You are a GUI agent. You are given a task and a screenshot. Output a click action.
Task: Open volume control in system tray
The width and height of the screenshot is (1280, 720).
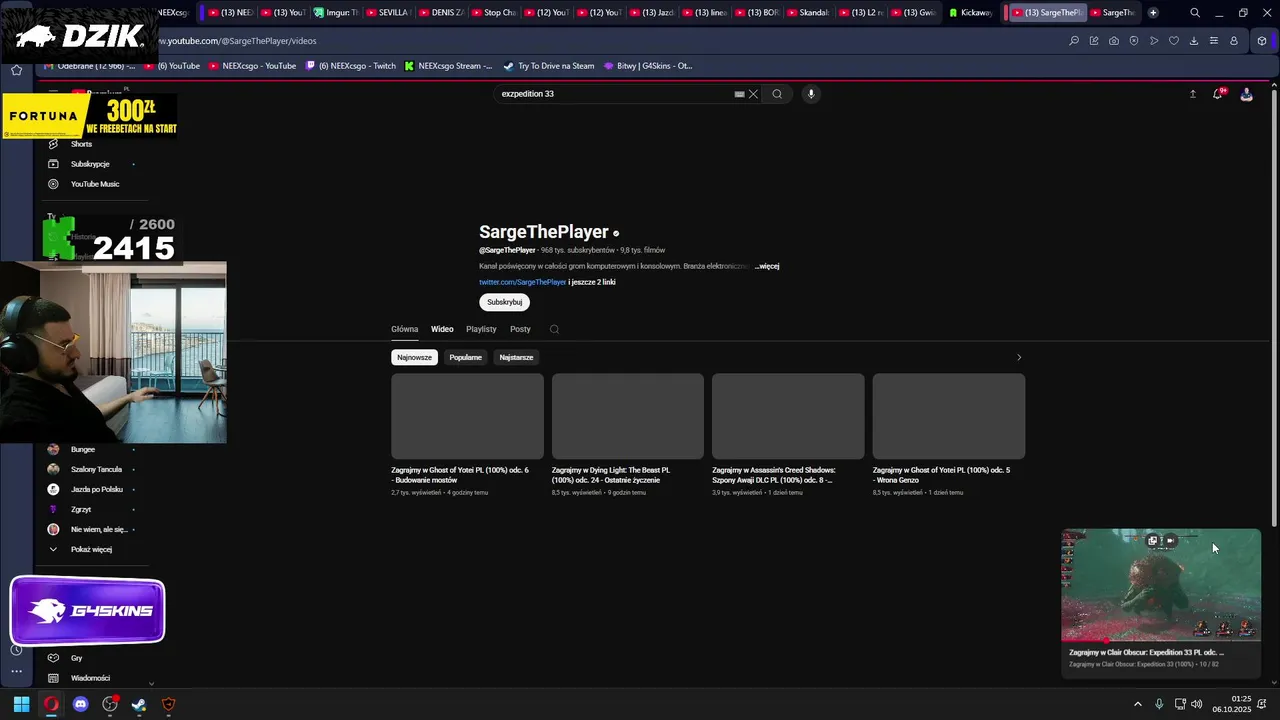pyautogui.click(x=1197, y=704)
